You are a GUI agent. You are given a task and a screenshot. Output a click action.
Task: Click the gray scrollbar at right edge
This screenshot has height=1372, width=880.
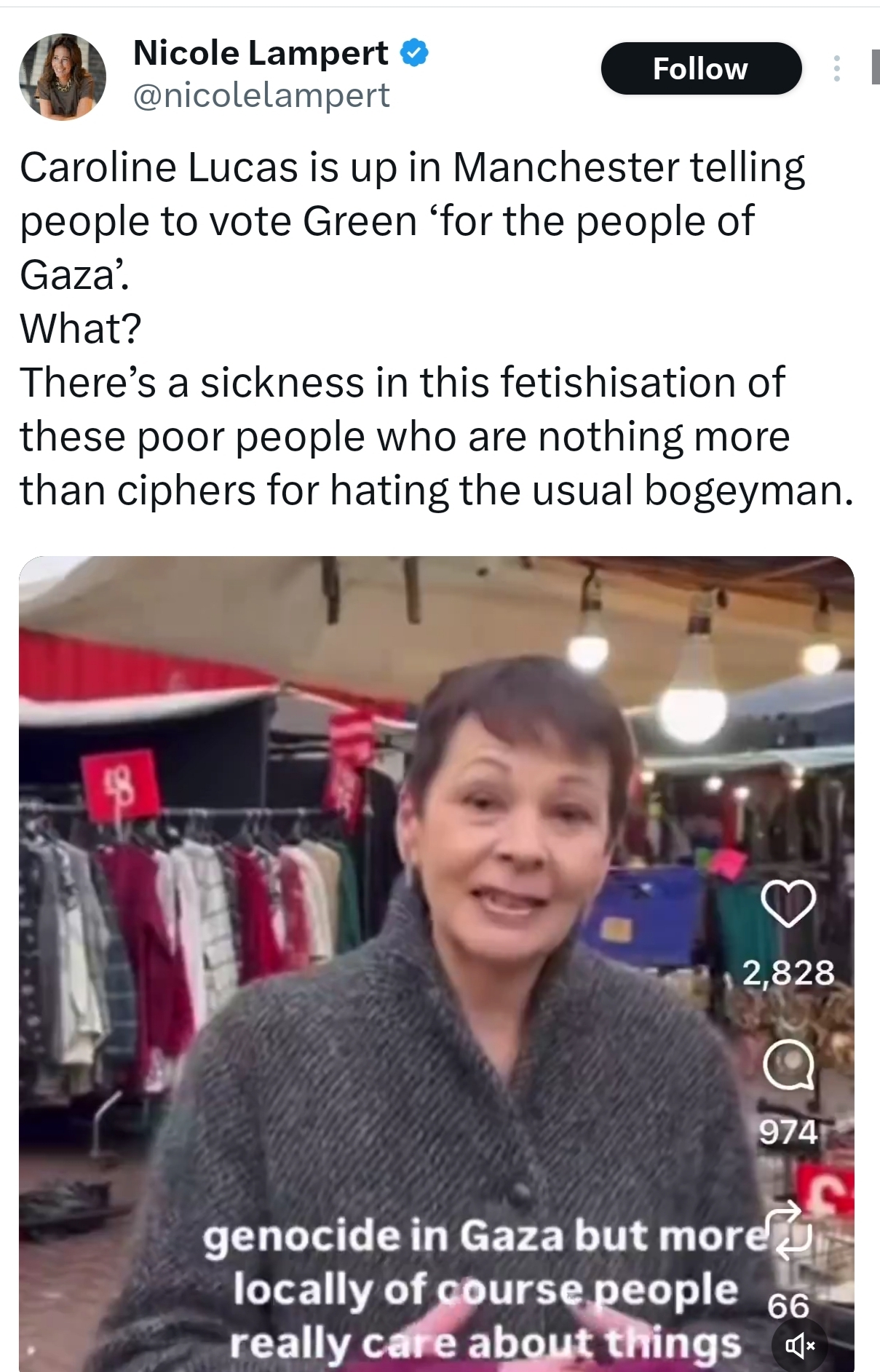click(874, 67)
